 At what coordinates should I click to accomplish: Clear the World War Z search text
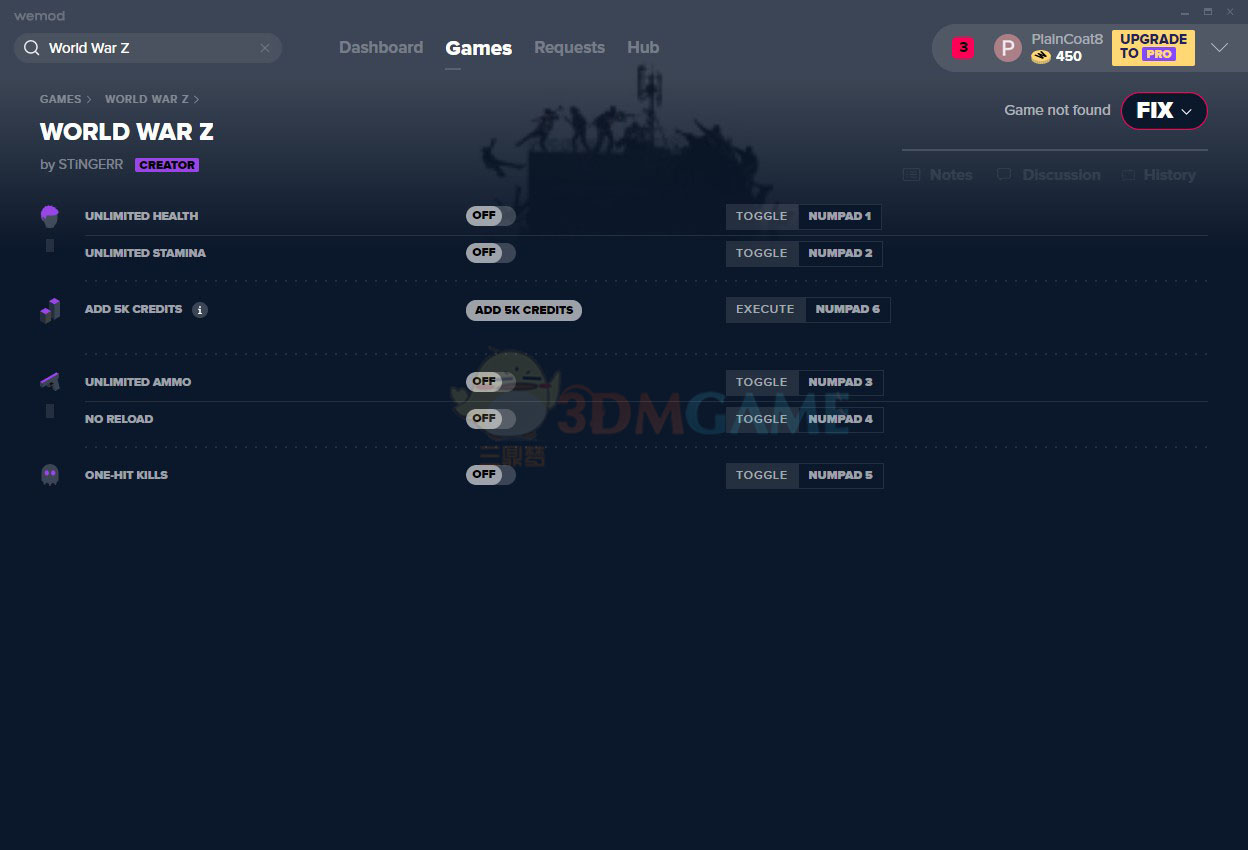pos(265,48)
